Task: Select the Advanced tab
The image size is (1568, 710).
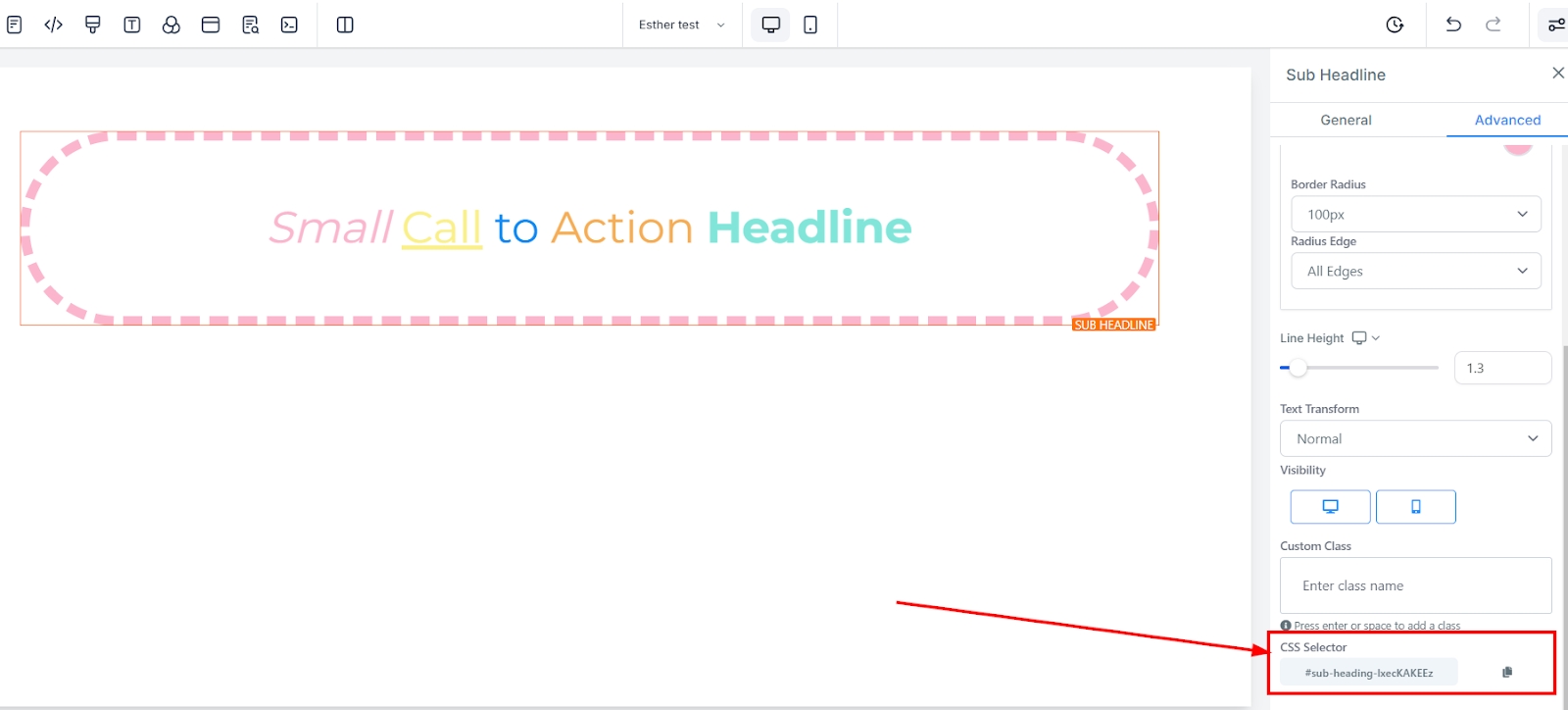Action: pyautogui.click(x=1507, y=120)
